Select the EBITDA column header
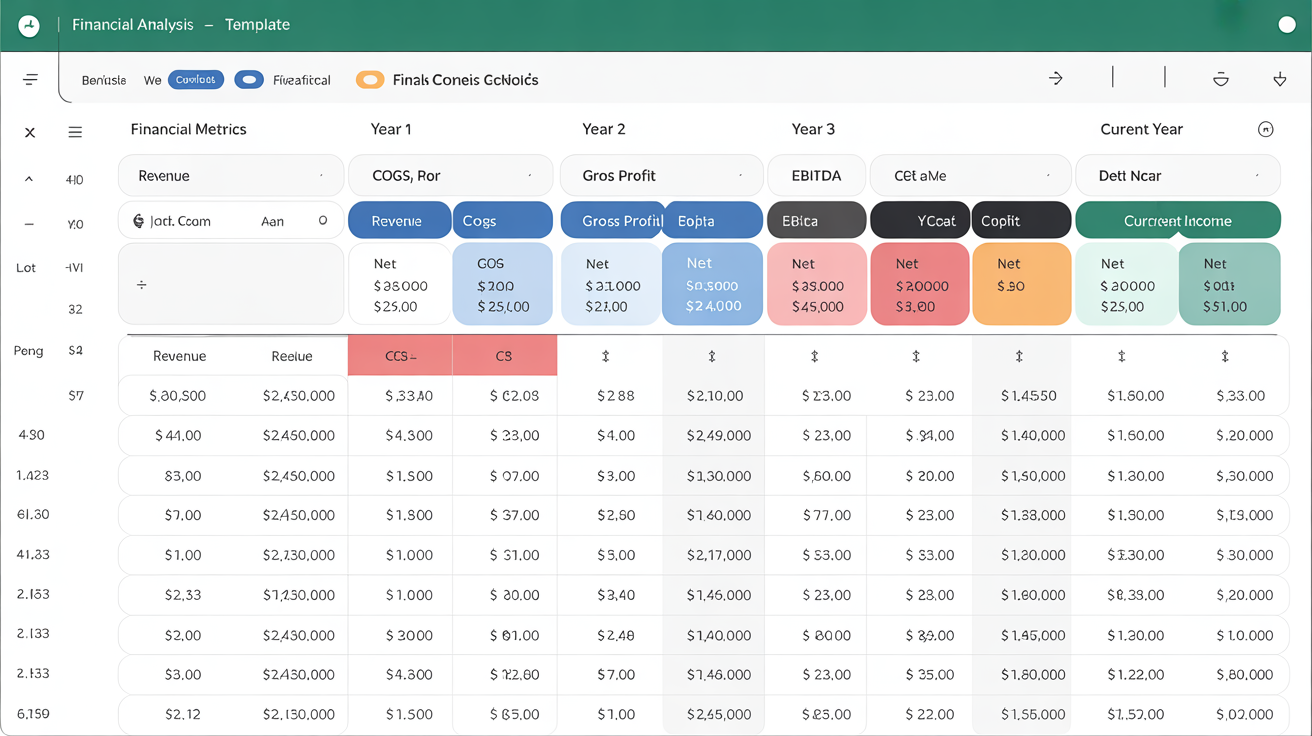 816,174
